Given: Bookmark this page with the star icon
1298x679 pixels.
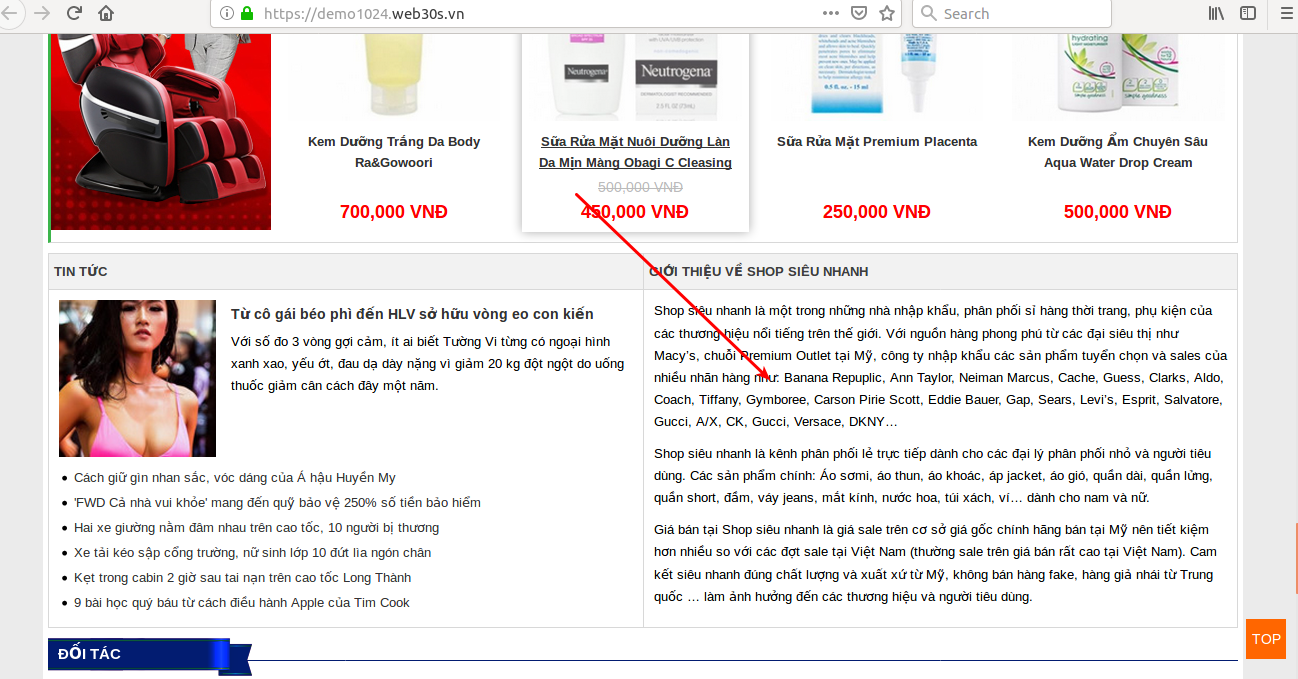Looking at the screenshot, I should tap(887, 13).
